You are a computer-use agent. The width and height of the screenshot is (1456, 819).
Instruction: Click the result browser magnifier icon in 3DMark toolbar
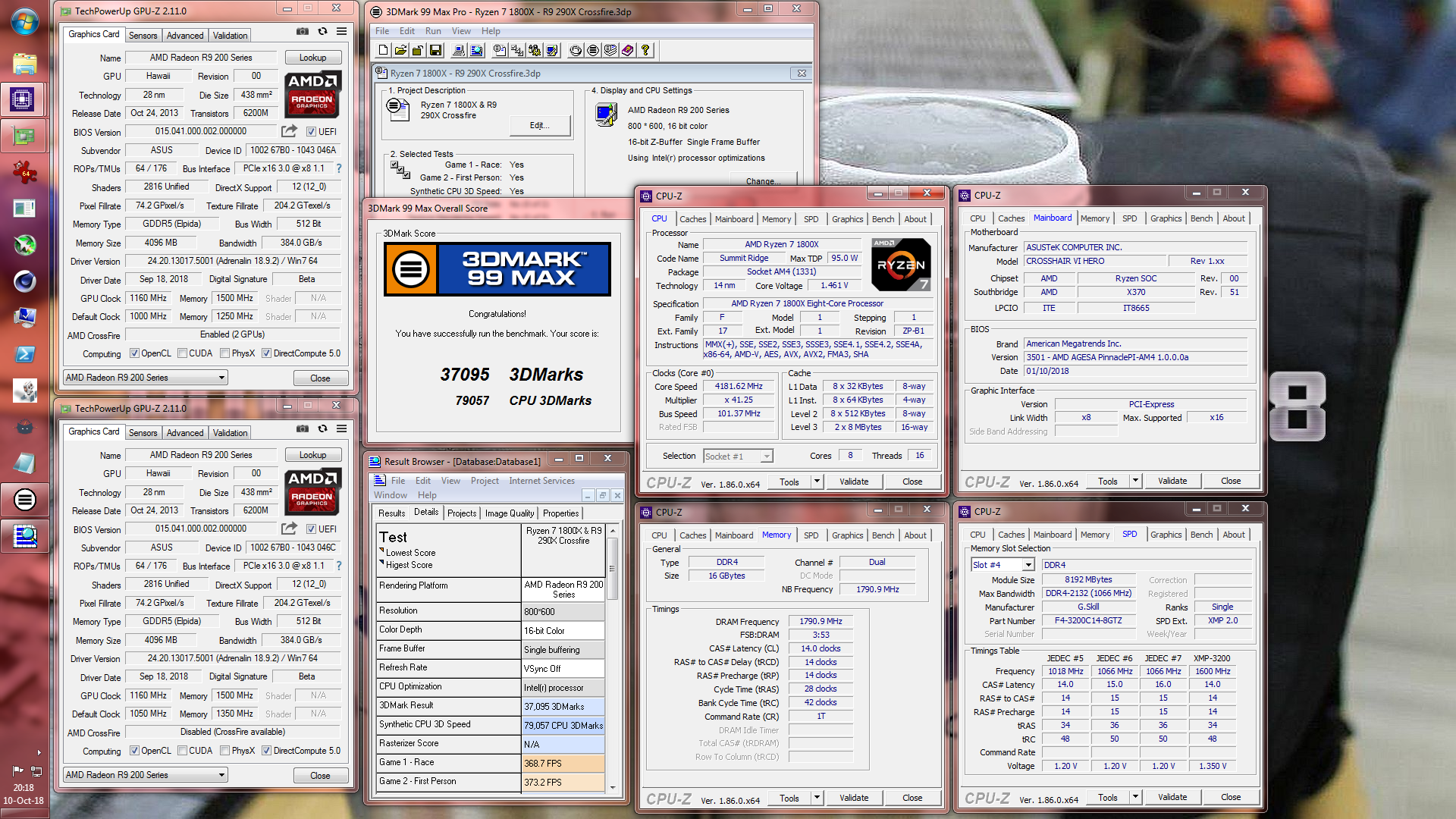tap(476, 50)
